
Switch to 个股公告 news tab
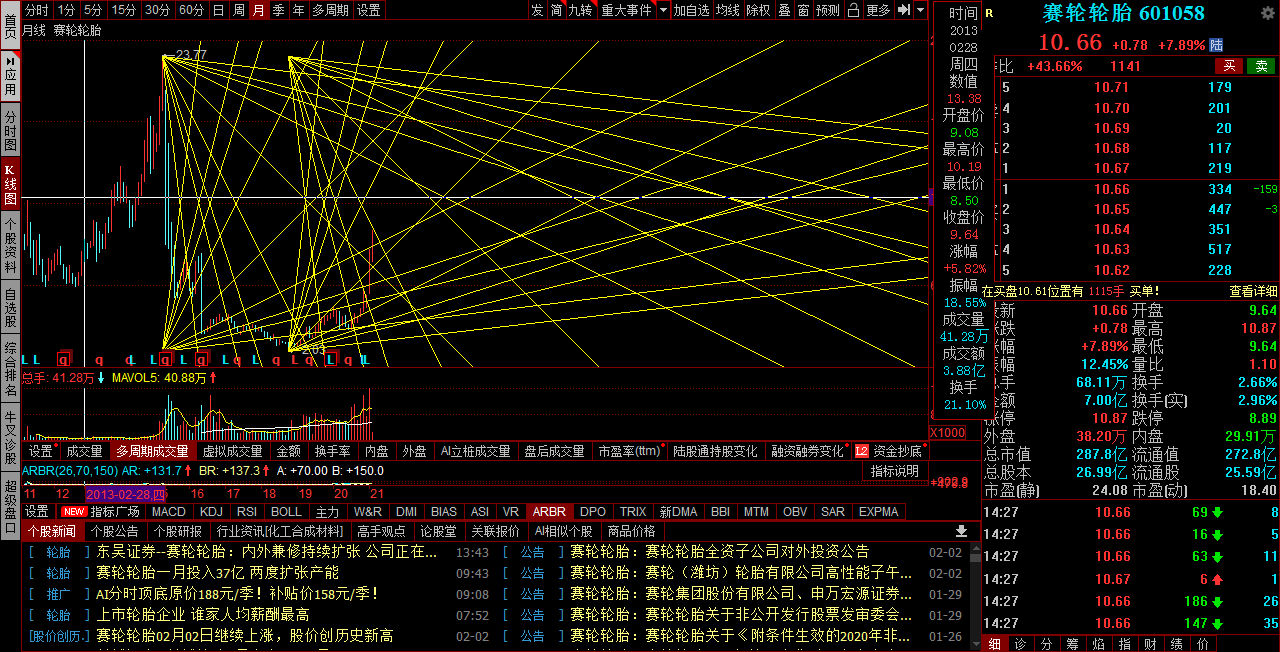tap(114, 531)
